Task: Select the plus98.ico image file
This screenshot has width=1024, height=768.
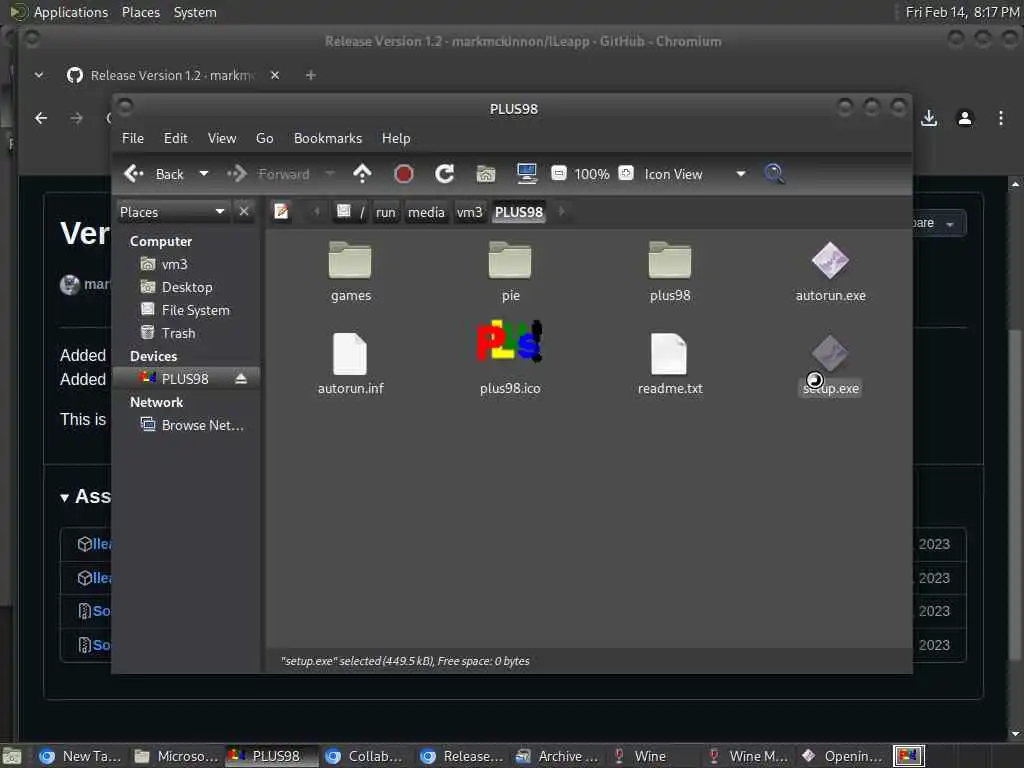Action: pos(510,358)
